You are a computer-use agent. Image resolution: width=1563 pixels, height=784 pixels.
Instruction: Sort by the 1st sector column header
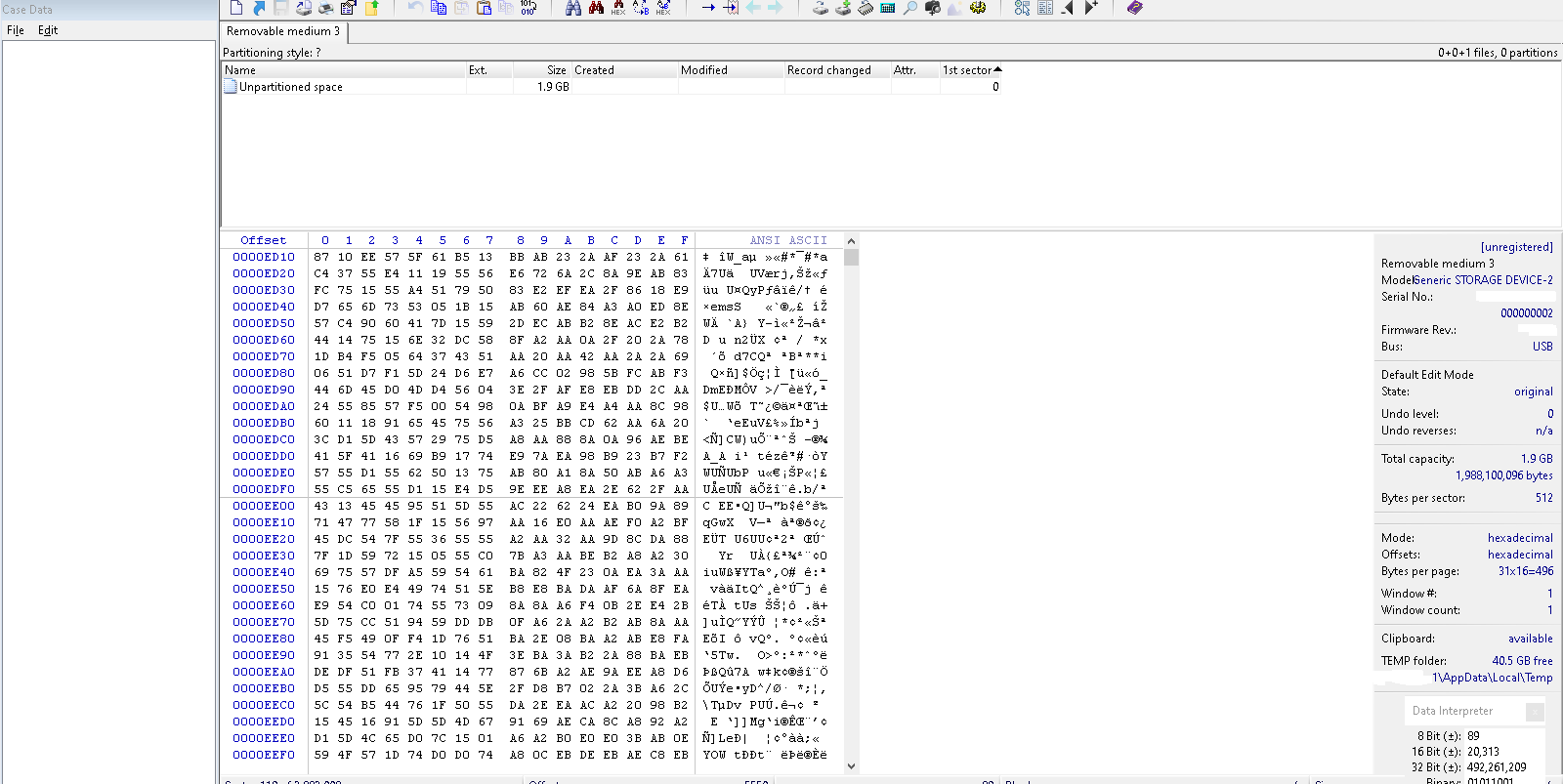972,70
